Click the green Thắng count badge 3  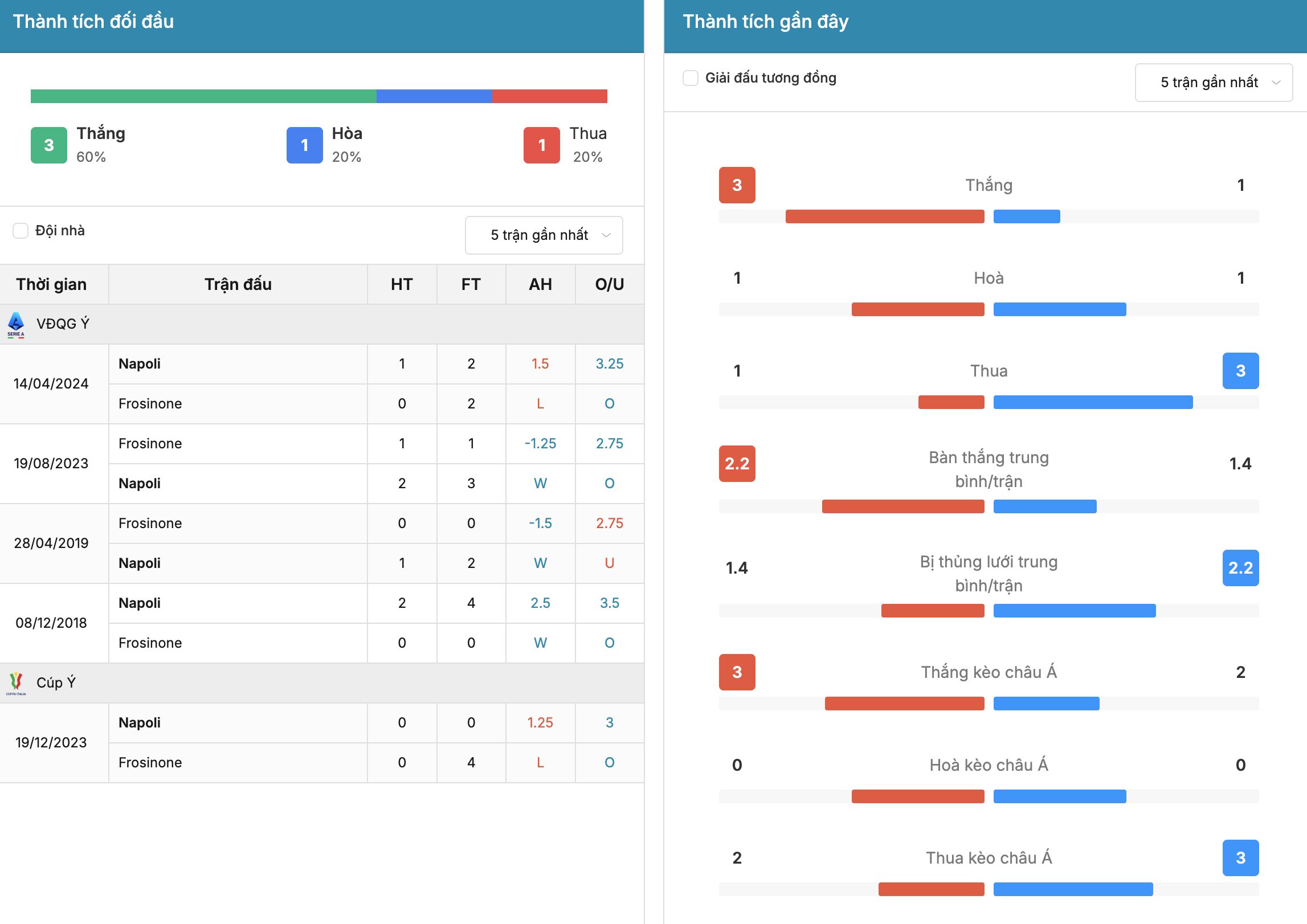[x=49, y=145]
